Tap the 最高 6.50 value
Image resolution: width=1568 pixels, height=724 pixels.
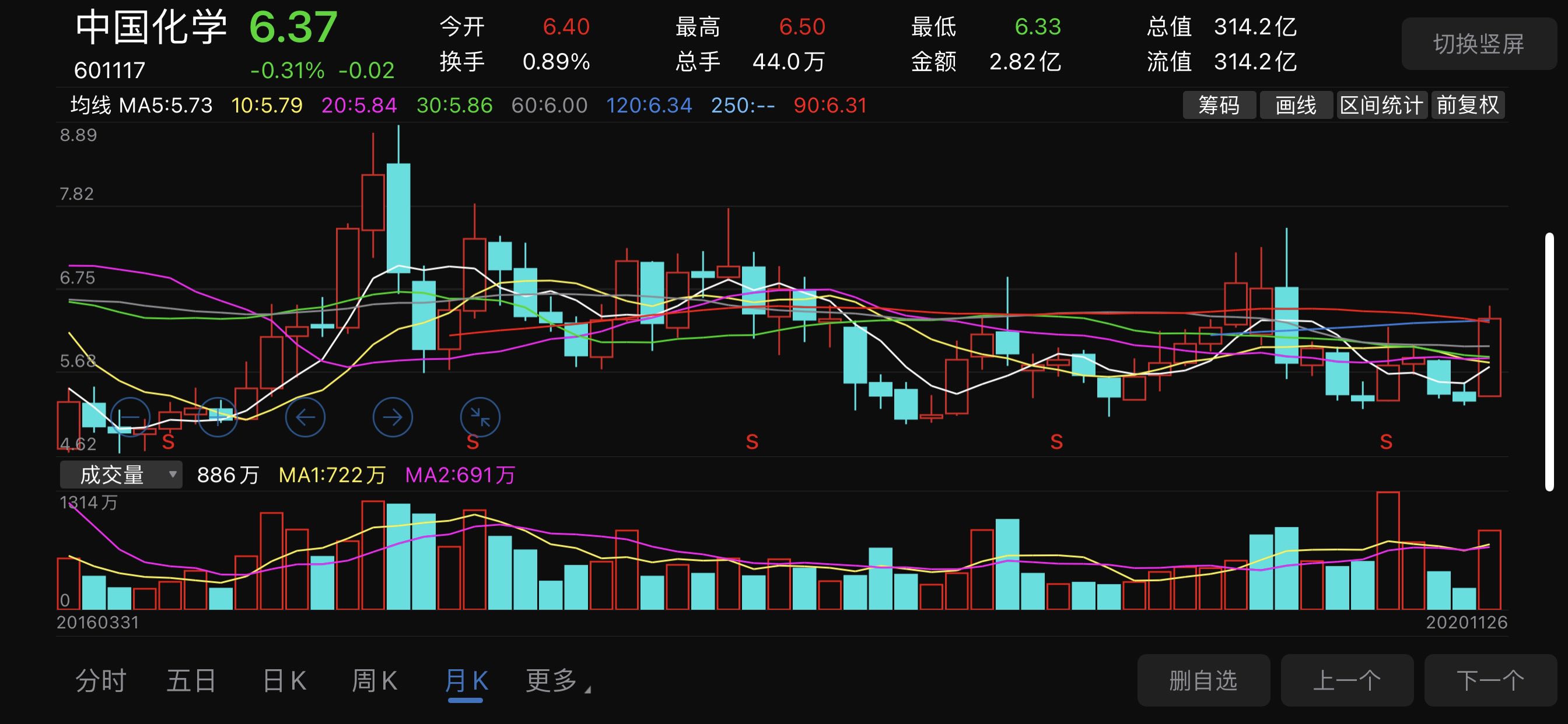pyautogui.click(x=801, y=27)
